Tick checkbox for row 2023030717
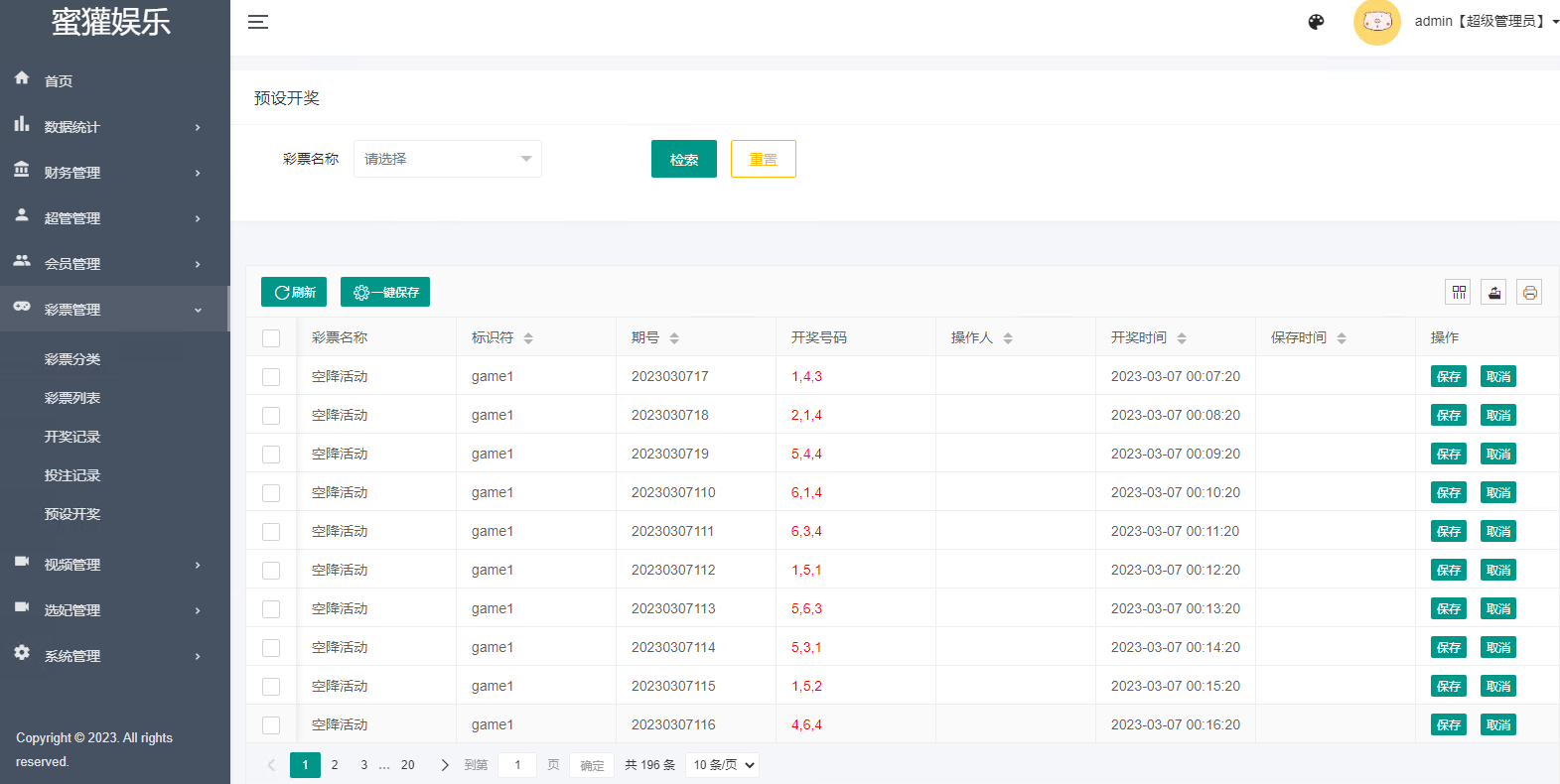 tap(271, 377)
